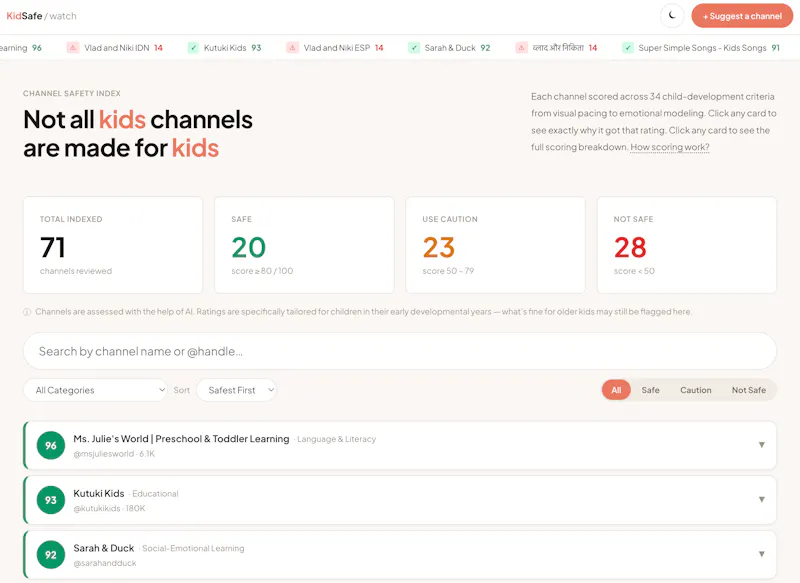Click the warning icon next to Vlad and Niki ESP
The height and width of the screenshot is (583, 800).
[292, 47]
